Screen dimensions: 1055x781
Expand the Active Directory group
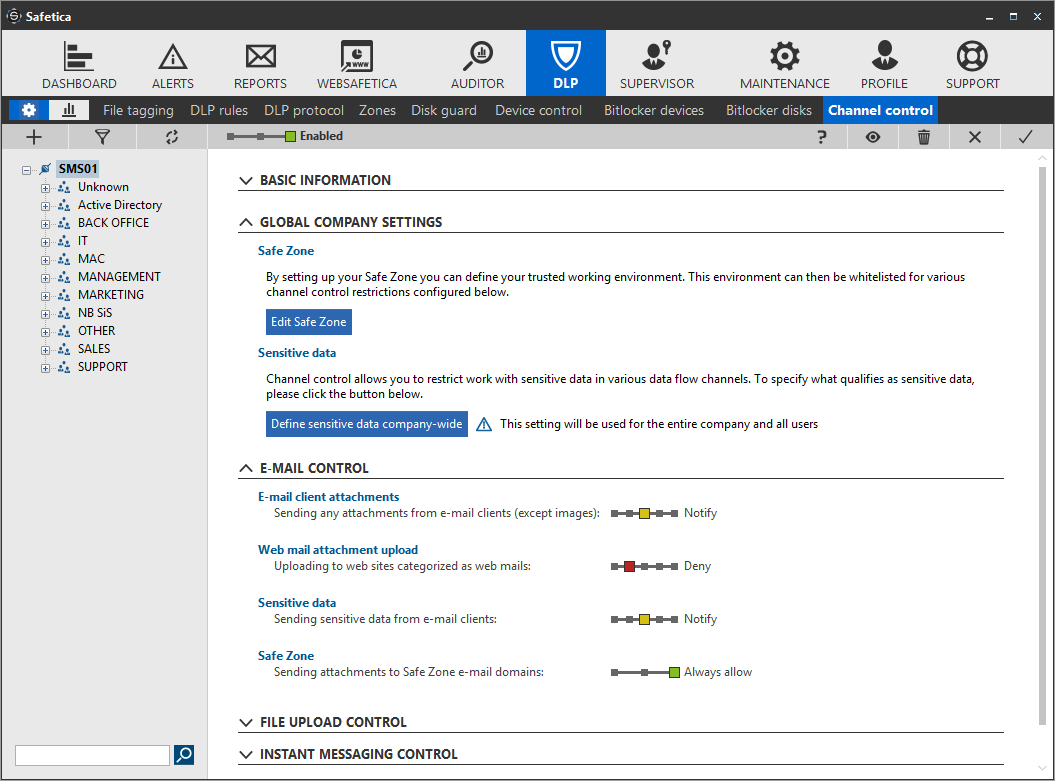[45, 207]
